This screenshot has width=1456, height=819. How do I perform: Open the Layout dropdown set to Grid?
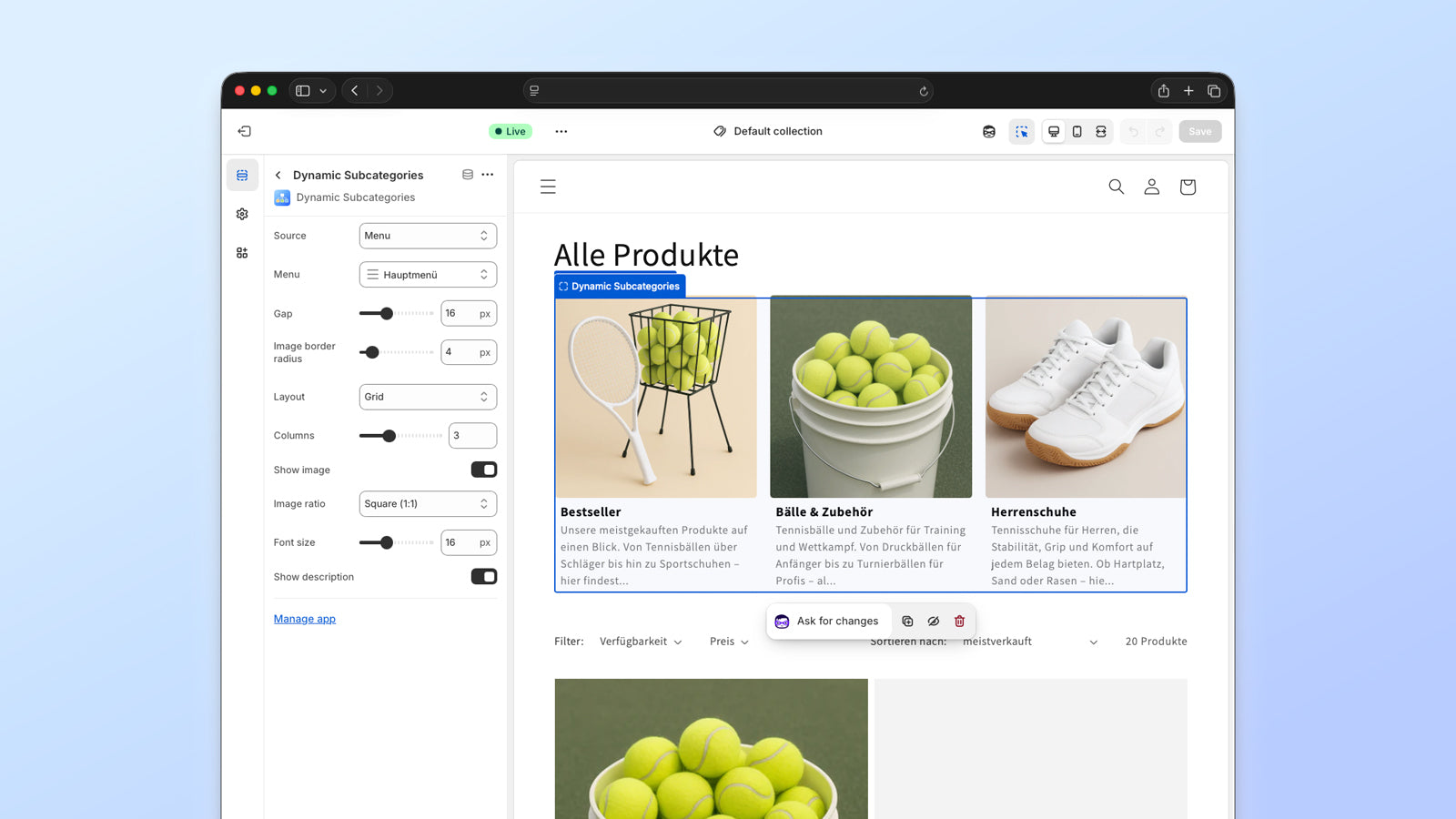point(428,397)
